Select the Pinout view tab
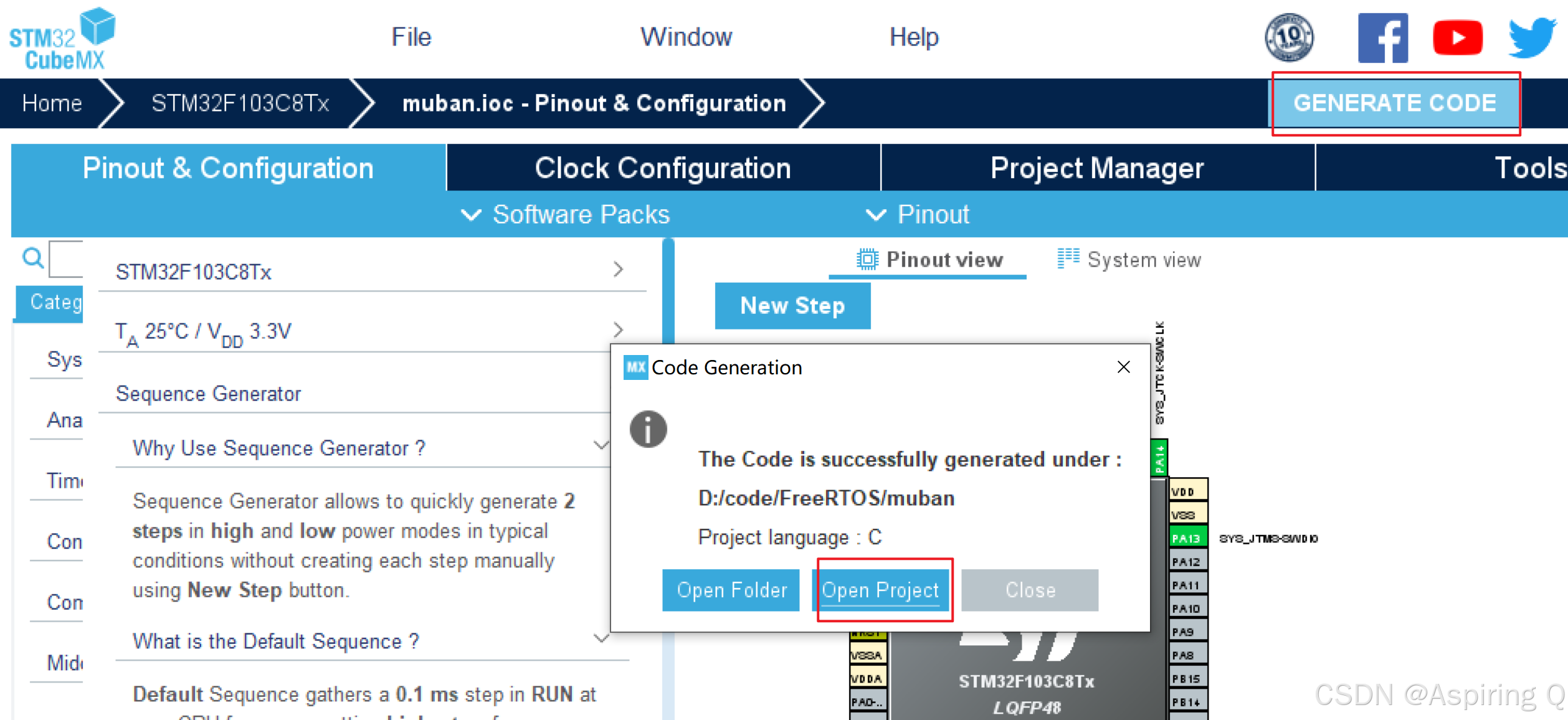Image resolution: width=1568 pixels, height=720 pixels. (x=929, y=260)
